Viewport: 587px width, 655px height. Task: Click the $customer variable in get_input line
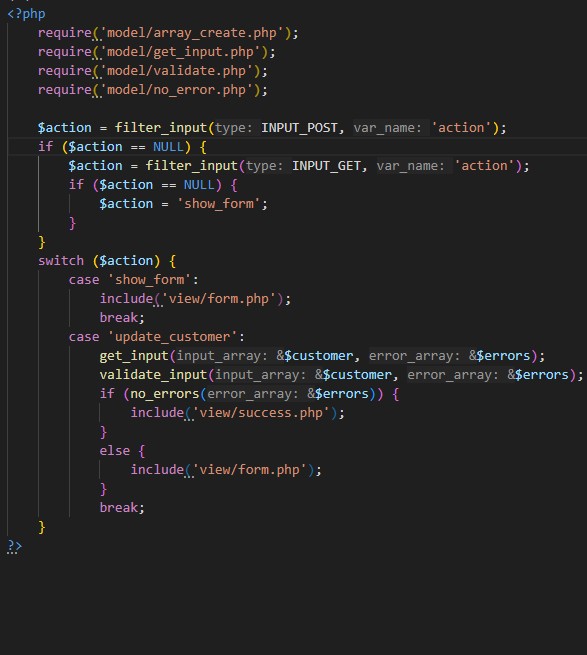318,356
